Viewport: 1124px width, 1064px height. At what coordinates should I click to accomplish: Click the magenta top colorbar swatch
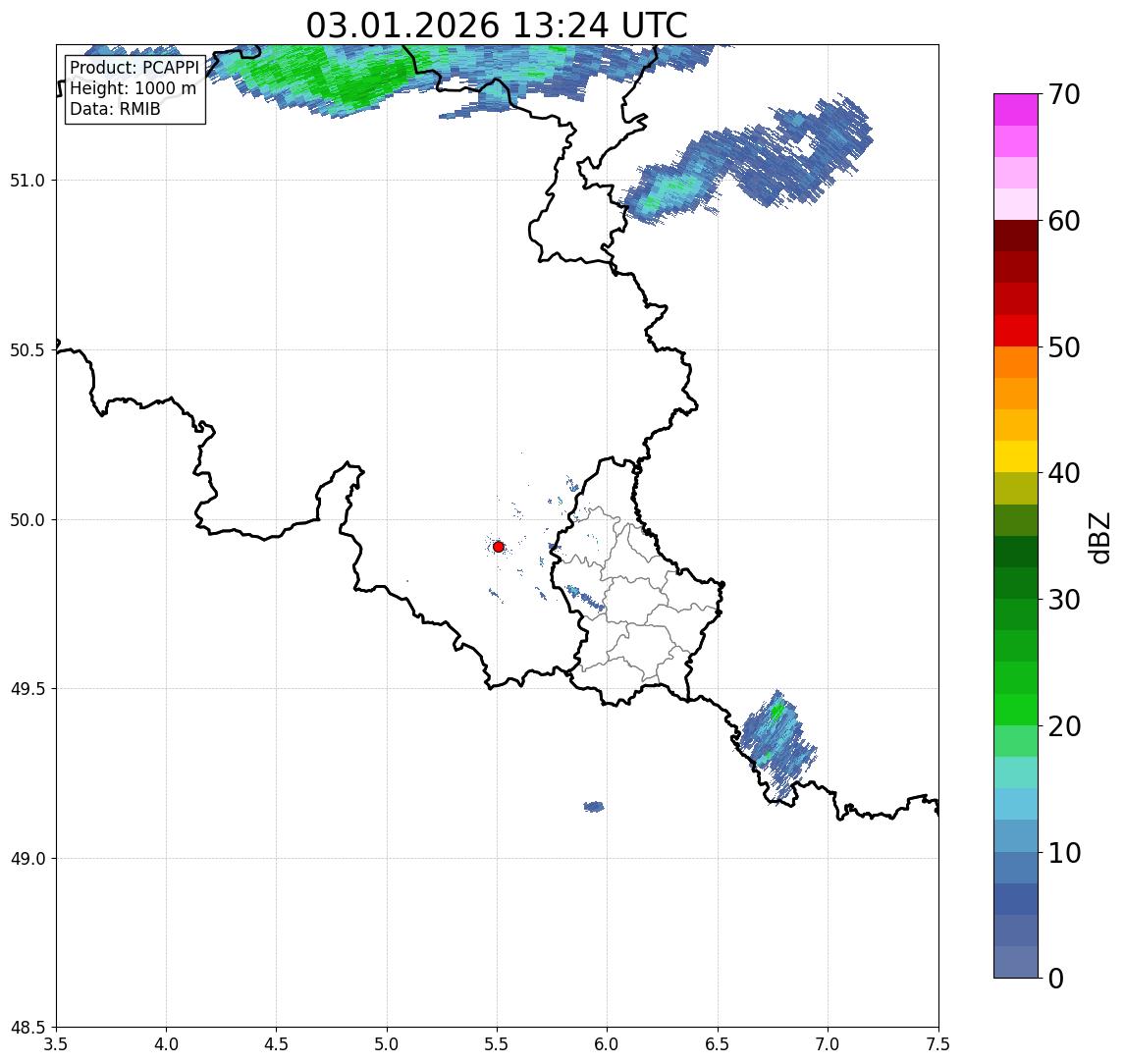[1016, 110]
